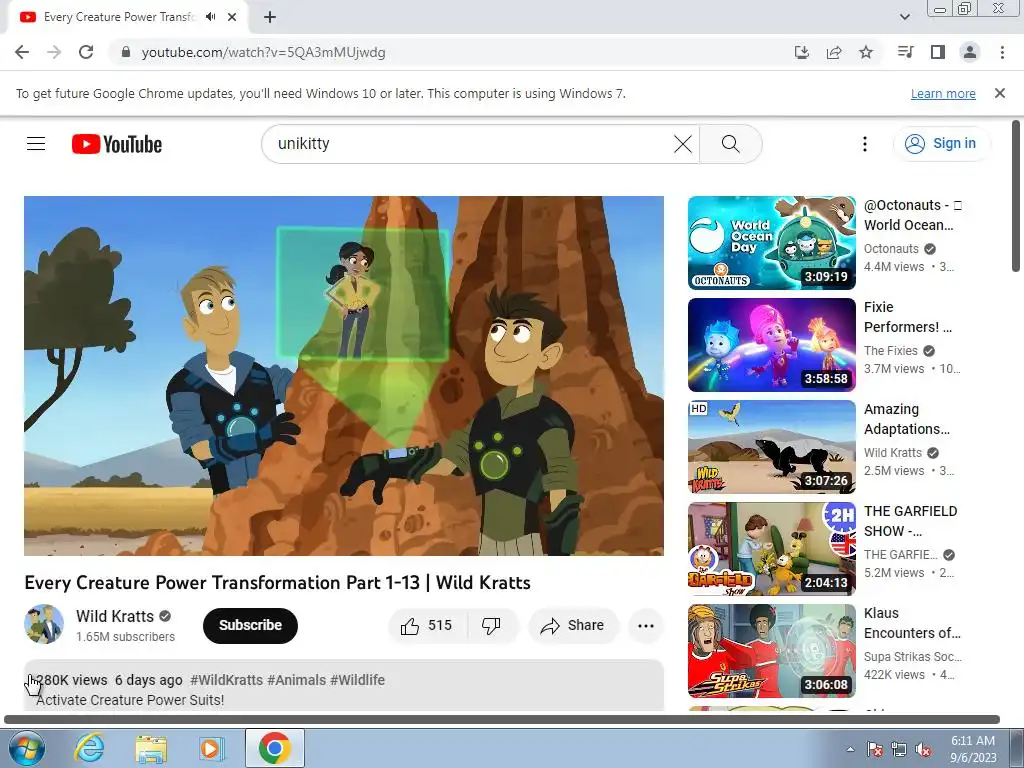Dismiss the Chrome update notification bar
The height and width of the screenshot is (768, 1024).
pyautogui.click(x=1000, y=93)
